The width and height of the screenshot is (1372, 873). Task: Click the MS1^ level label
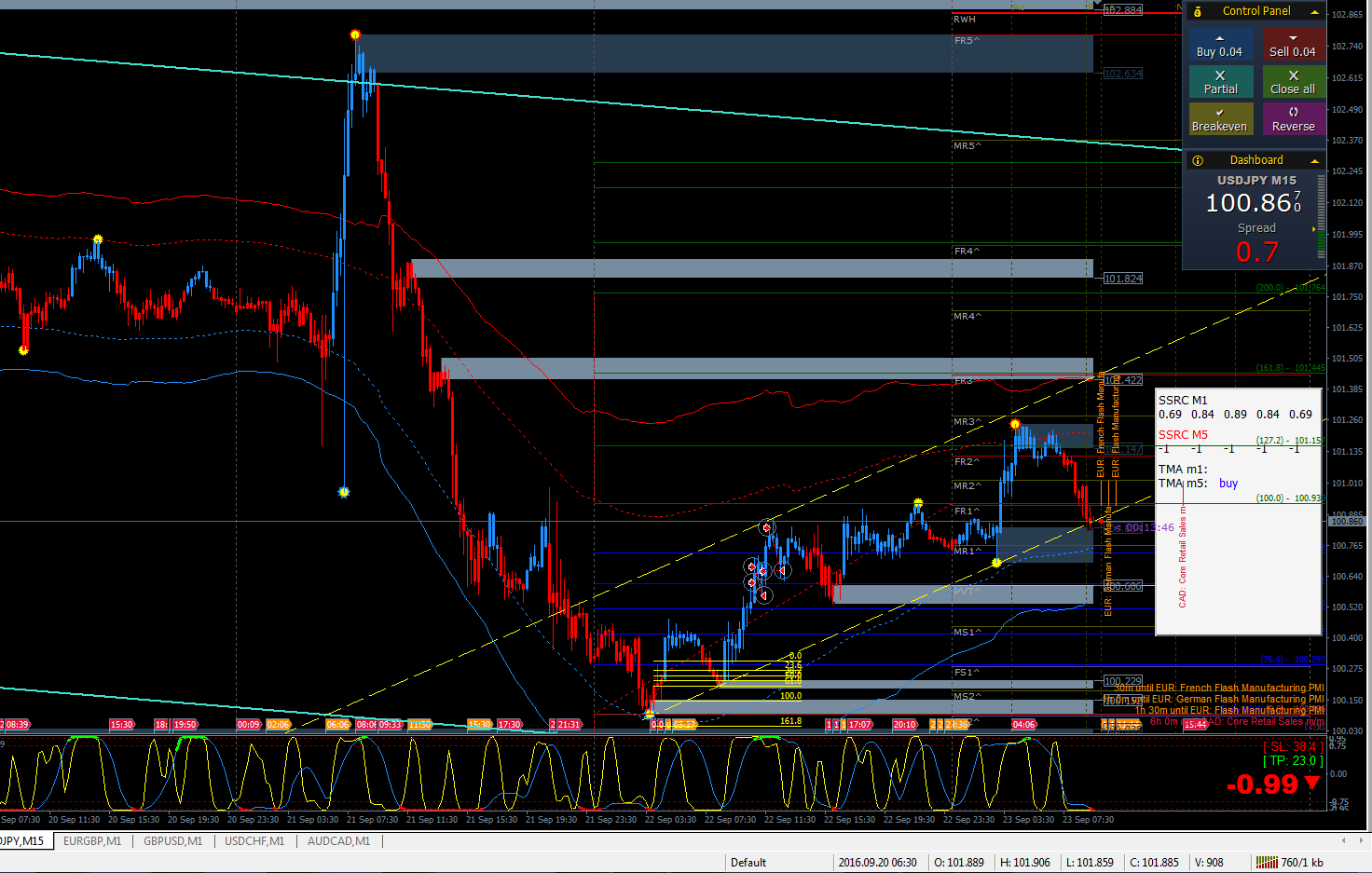click(967, 633)
